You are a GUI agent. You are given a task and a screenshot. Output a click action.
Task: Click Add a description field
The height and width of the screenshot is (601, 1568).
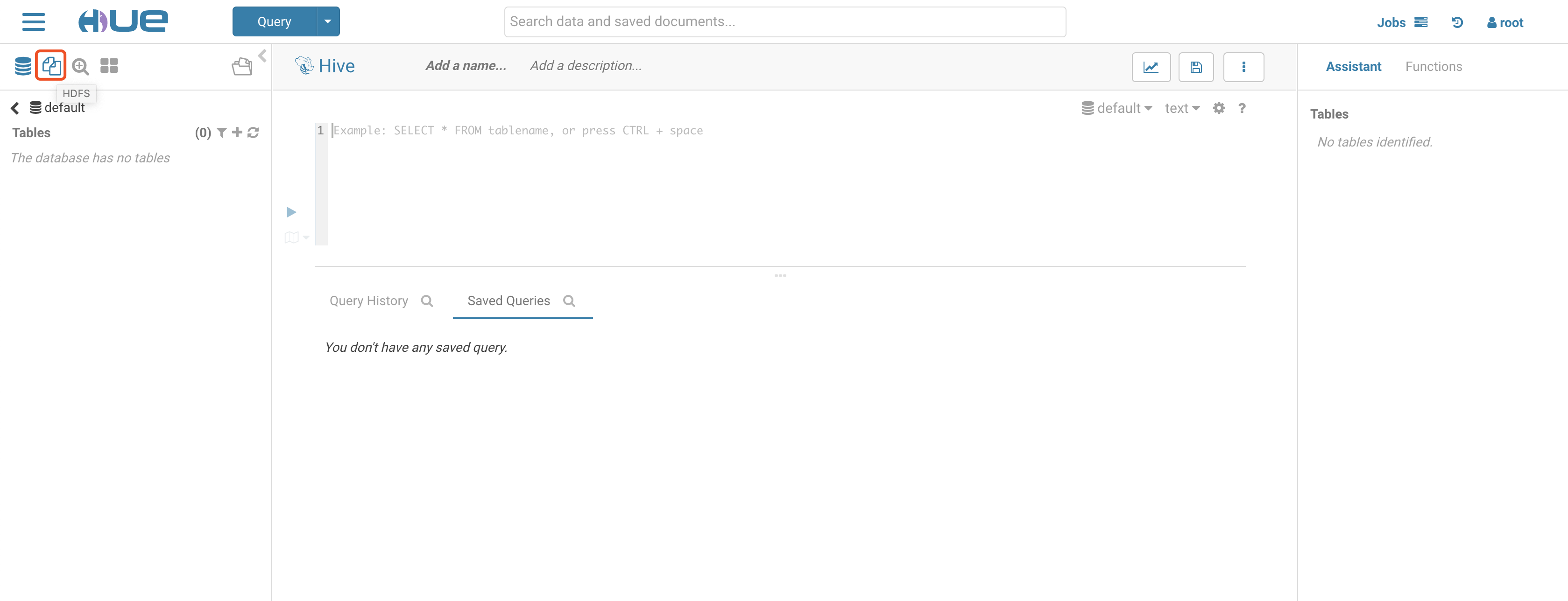click(586, 66)
